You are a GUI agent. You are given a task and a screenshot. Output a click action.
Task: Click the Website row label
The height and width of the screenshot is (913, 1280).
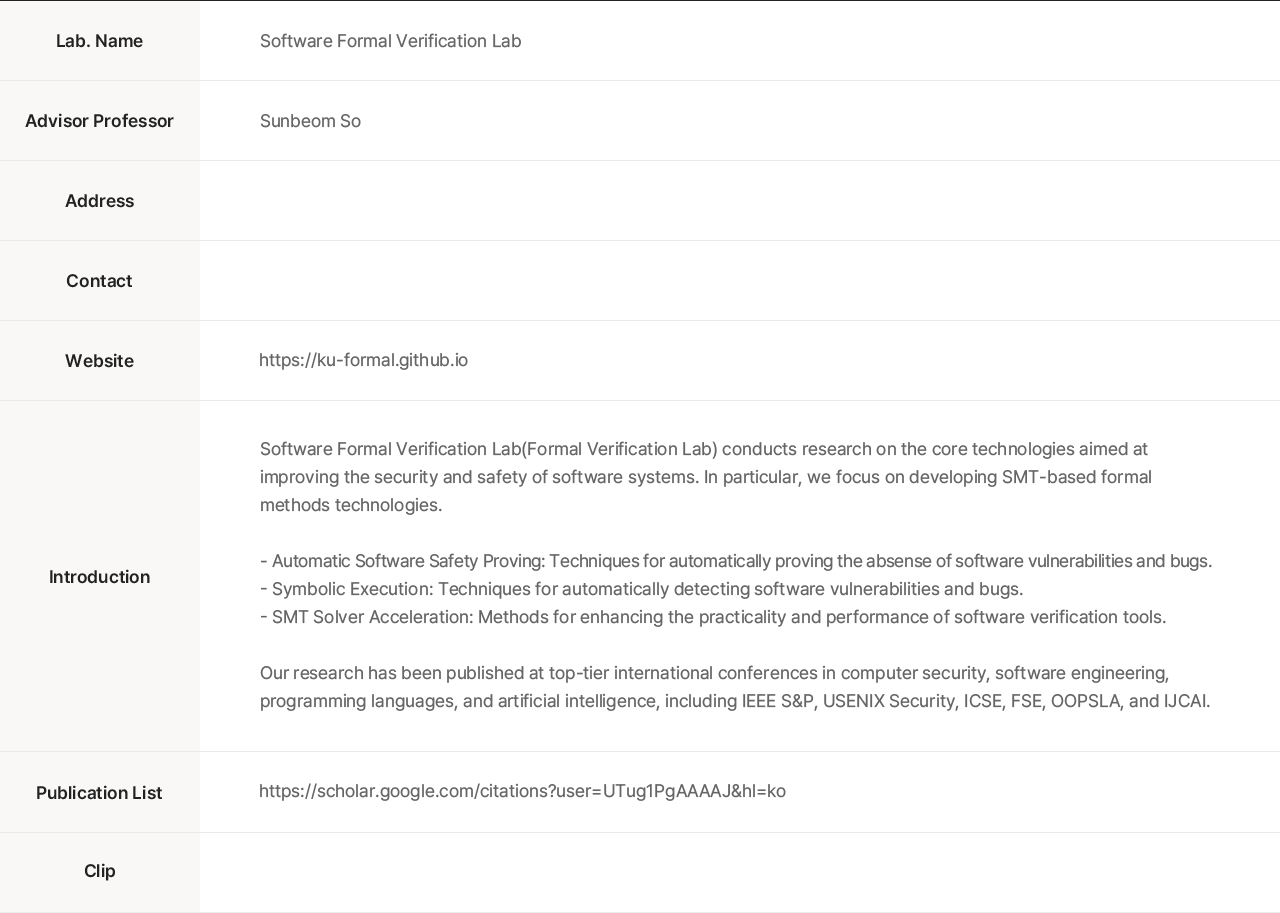[x=99, y=361]
